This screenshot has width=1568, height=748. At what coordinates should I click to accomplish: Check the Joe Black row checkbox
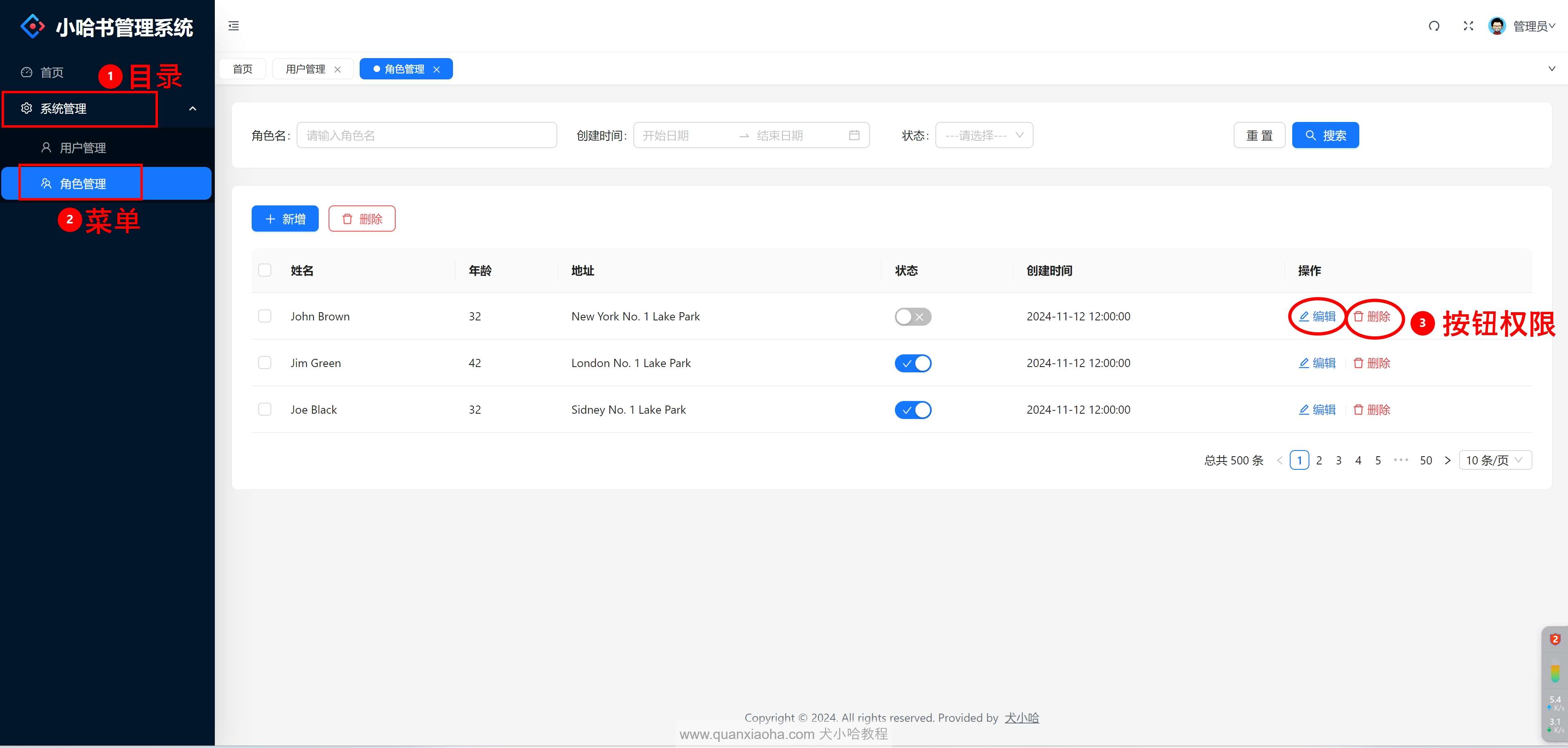coord(265,410)
